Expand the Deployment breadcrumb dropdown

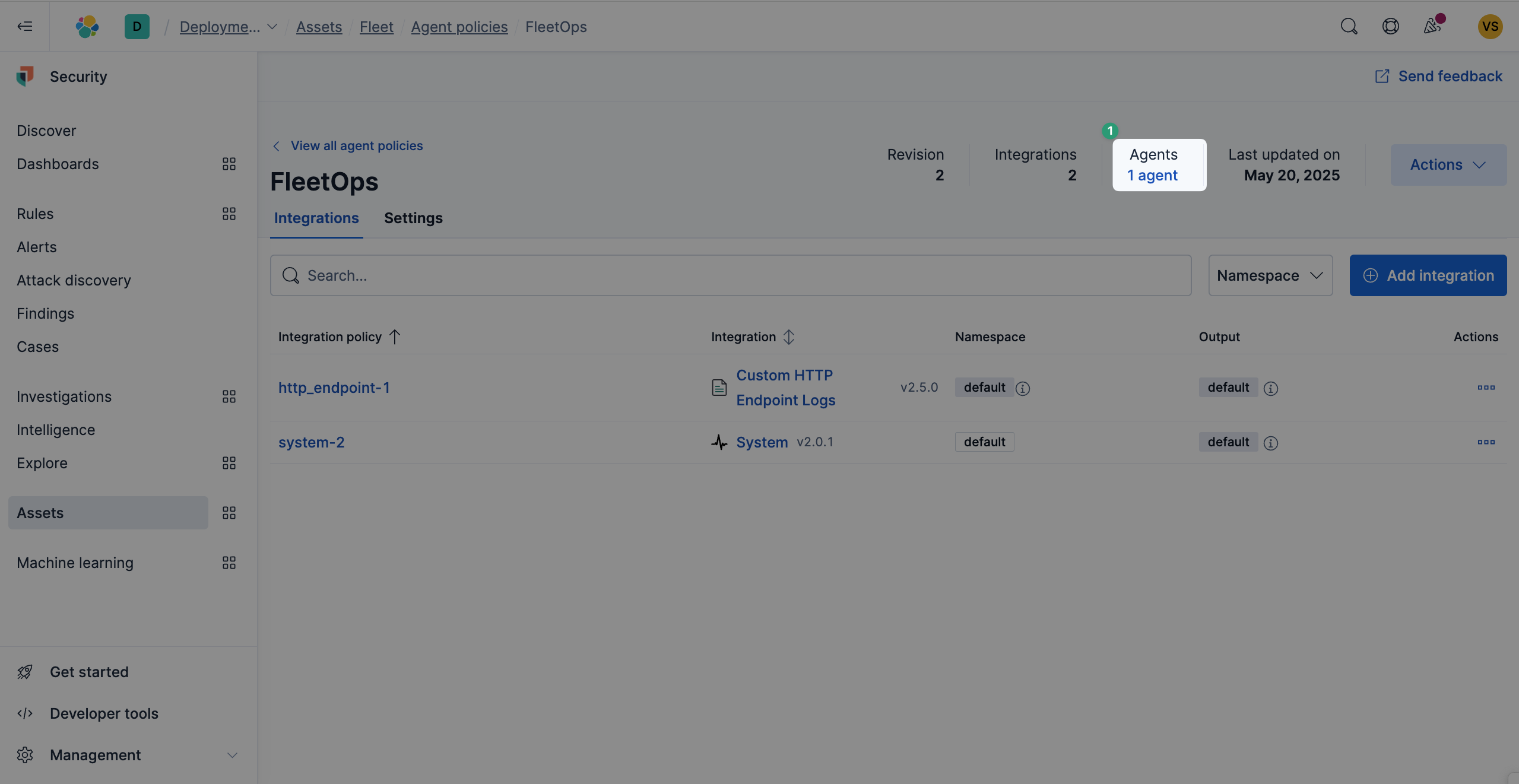[272, 27]
